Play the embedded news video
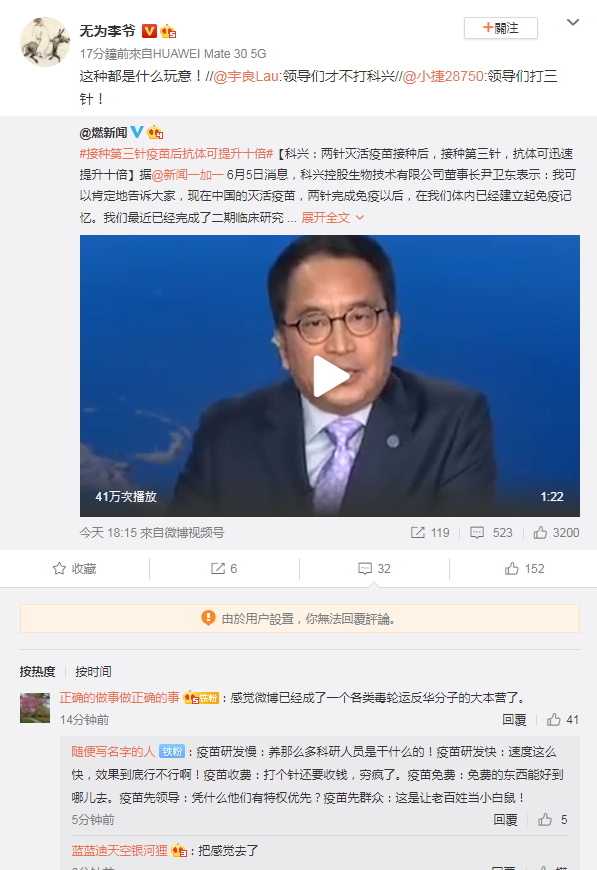The height and width of the screenshot is (870, 597). (x=331, y=376)
